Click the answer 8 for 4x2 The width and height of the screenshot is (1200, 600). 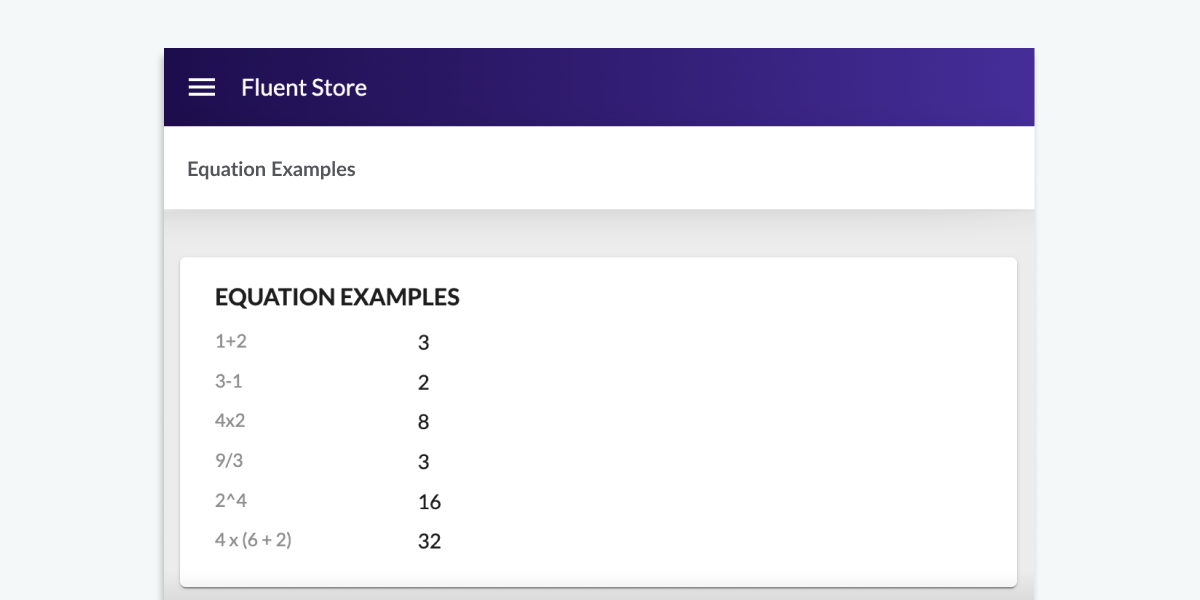[423, 421]
